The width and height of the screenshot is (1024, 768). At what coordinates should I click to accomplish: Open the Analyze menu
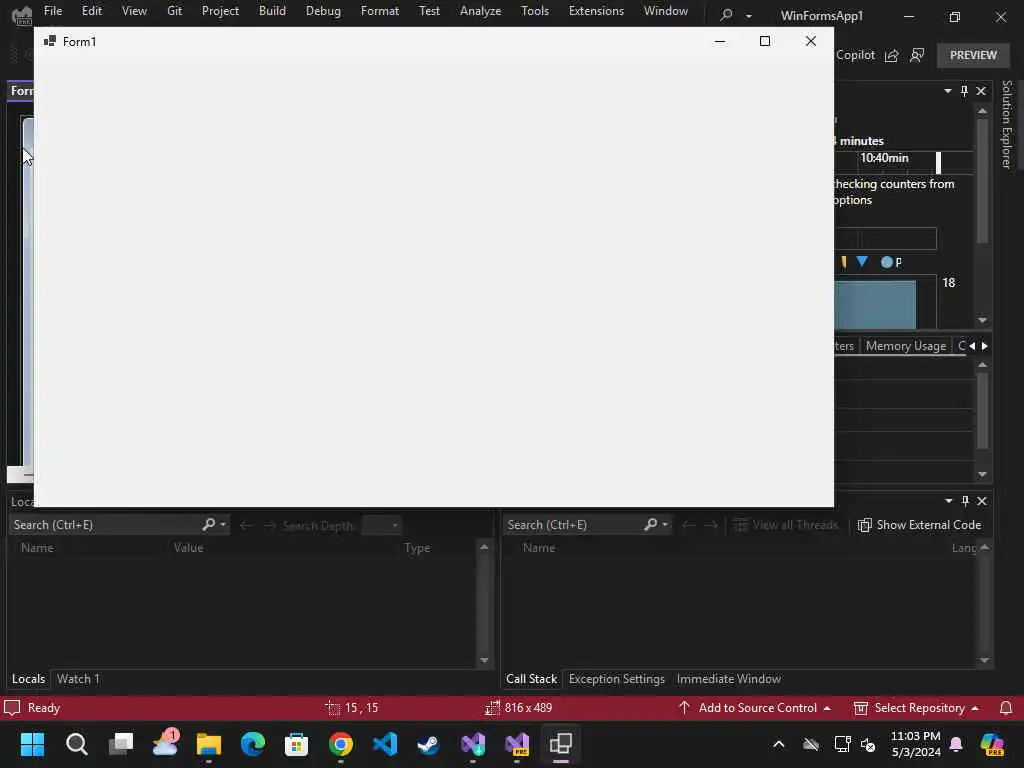tap(481, 11)
